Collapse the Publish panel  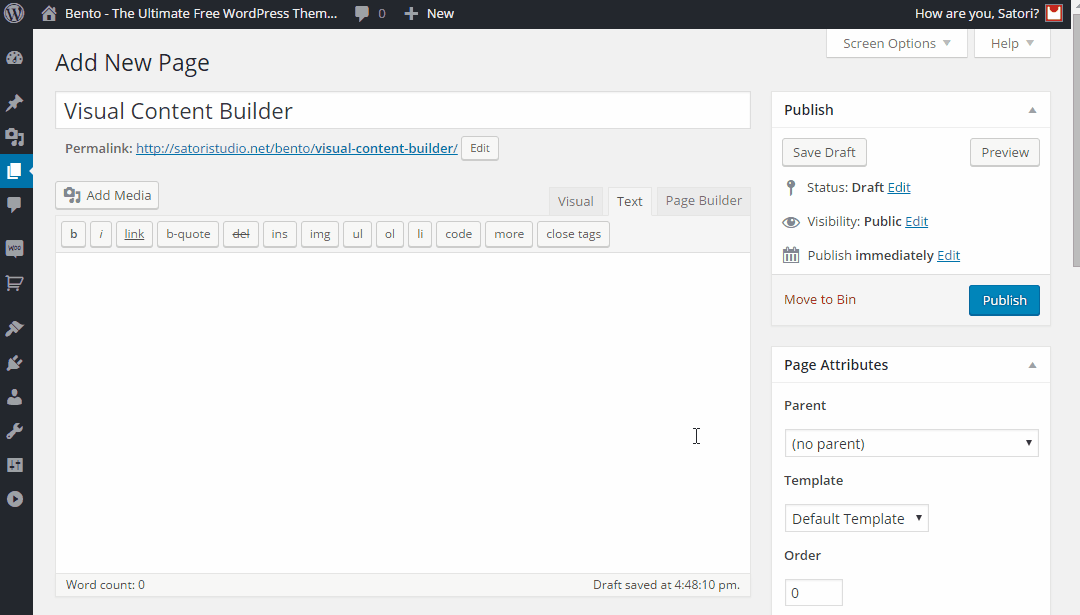(1032, 110)
